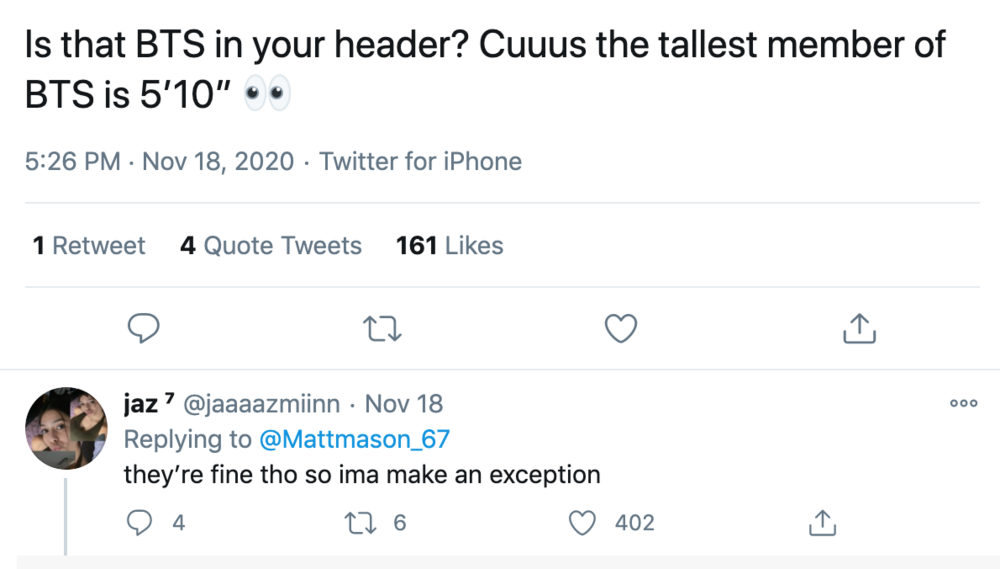Image resolution: width=1000 pixels, height=569 pixels.
Task: Click the share icon under the main tweet
Action: [859, 329]
